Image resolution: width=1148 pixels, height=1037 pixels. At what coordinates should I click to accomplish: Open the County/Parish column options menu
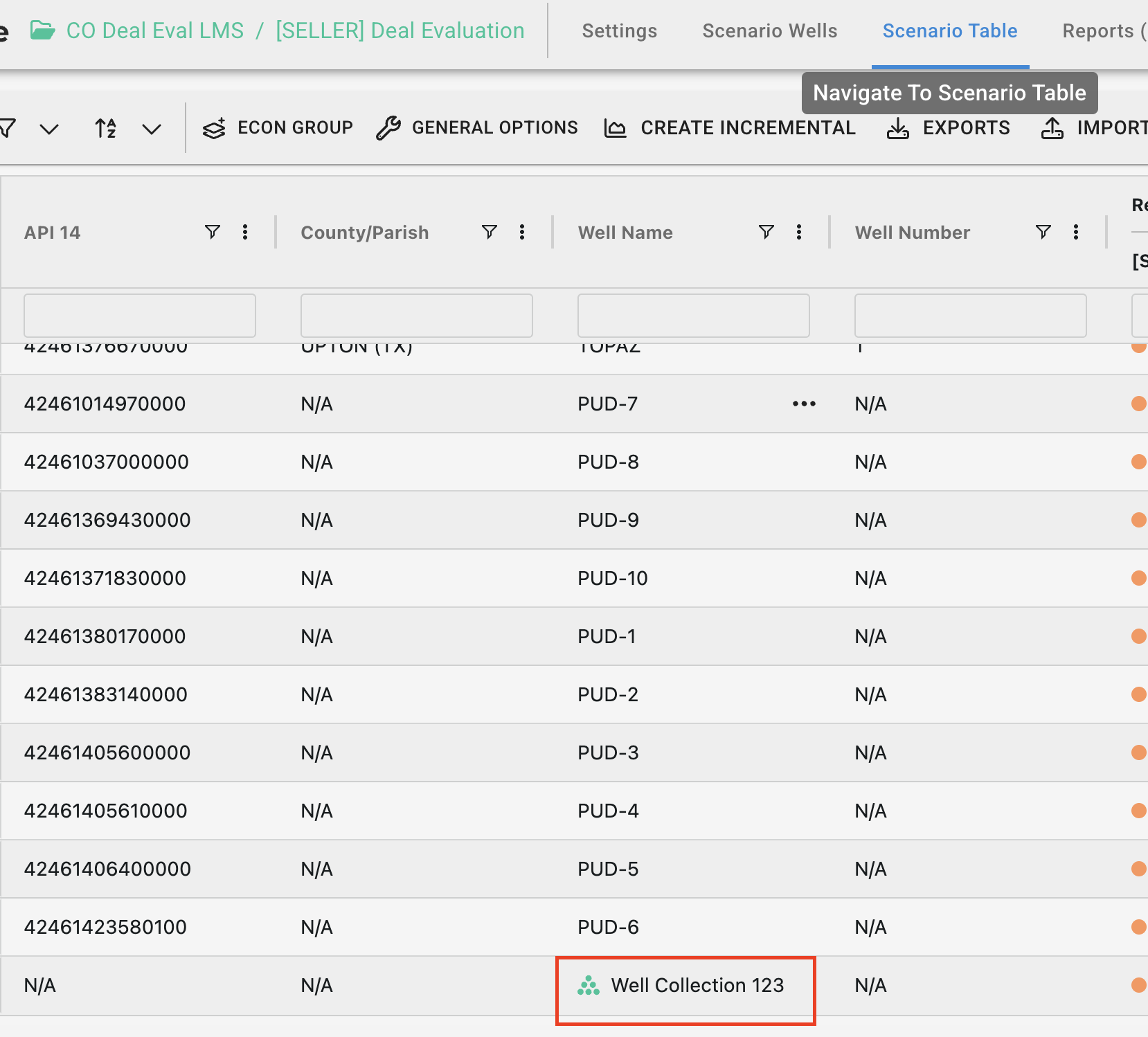522,232
